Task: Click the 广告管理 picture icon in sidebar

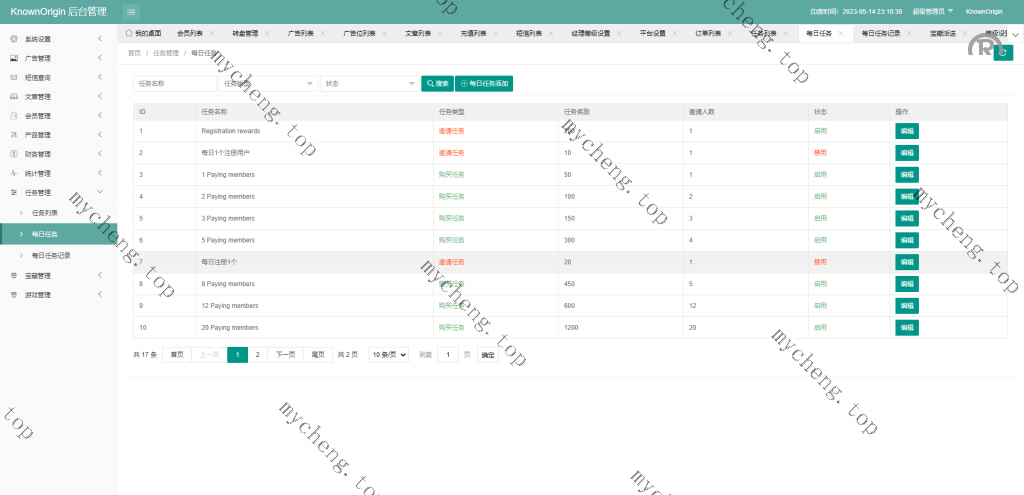Action: (x=14, y=58)
